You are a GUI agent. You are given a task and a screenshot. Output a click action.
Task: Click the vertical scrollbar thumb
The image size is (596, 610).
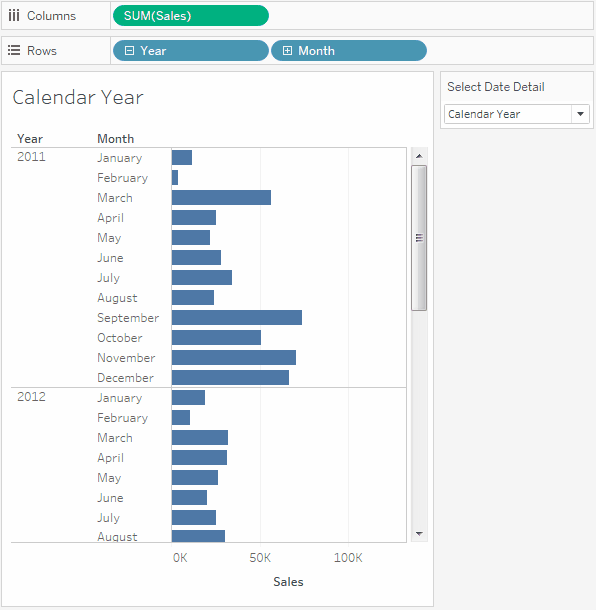pos(419,238)
